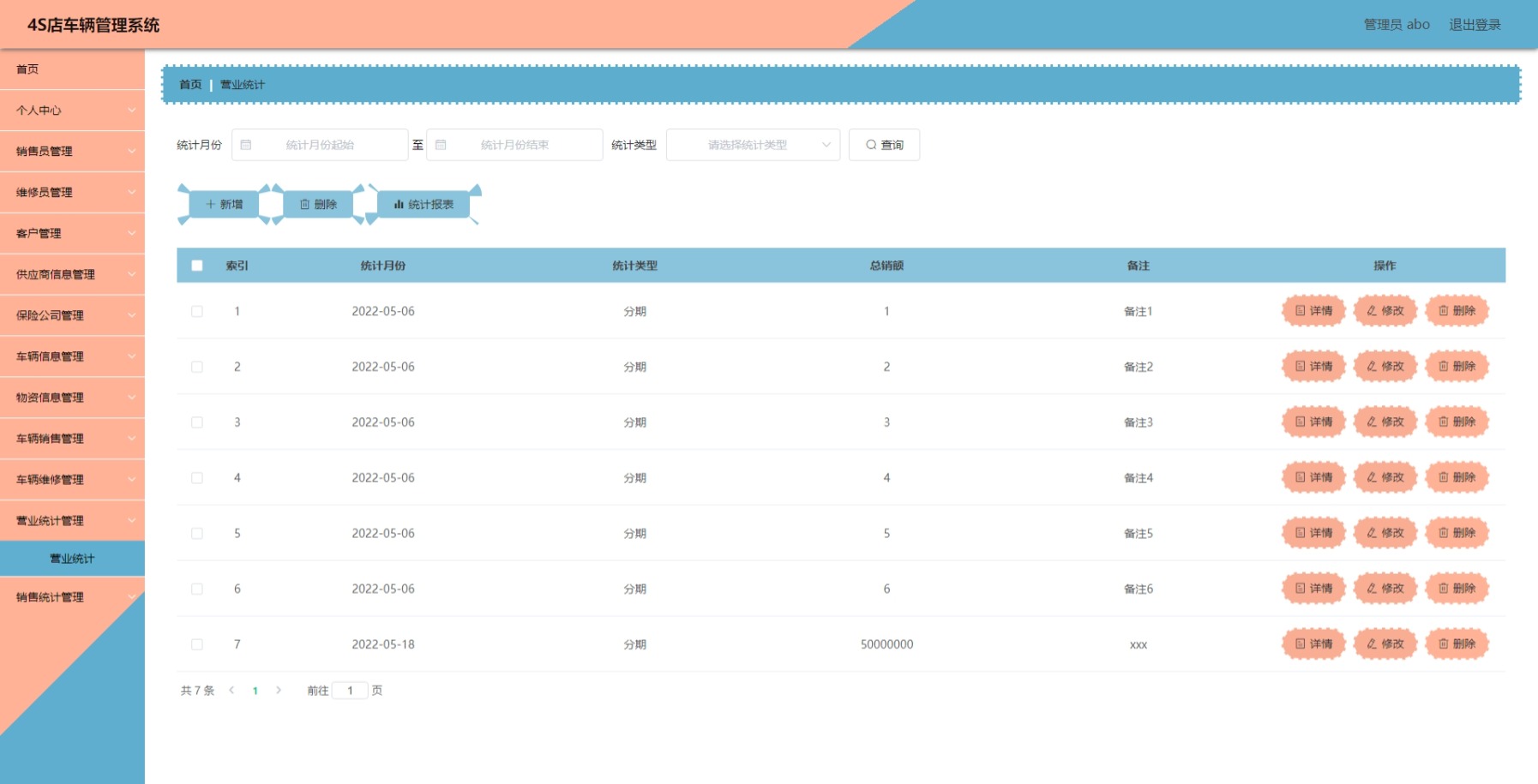Click 修改 for row with 备注1
Screen dimensions: 1538x784
[x=1385, y=311]
